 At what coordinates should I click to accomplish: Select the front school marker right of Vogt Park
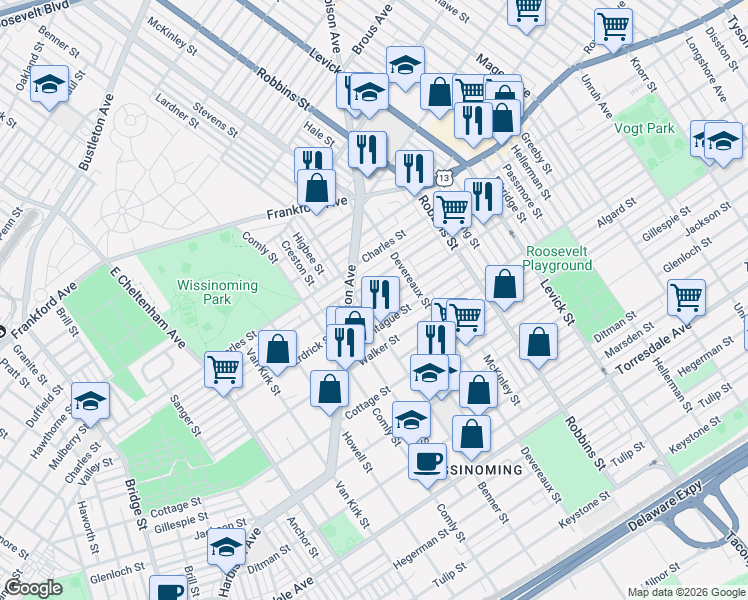724,142
